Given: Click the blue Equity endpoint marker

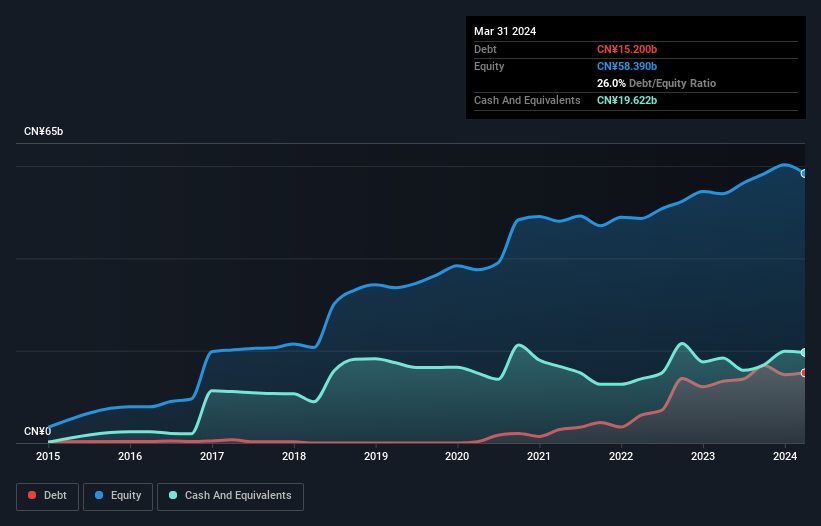Looking at the screenshot, I should [x=804, y=173].
